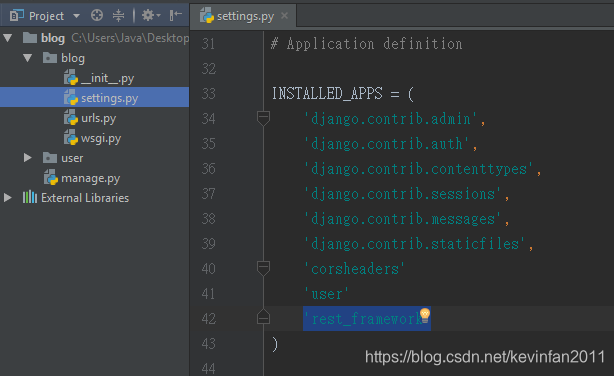
Task: Click the 'user' string on line 41
Action: point(326,295)
